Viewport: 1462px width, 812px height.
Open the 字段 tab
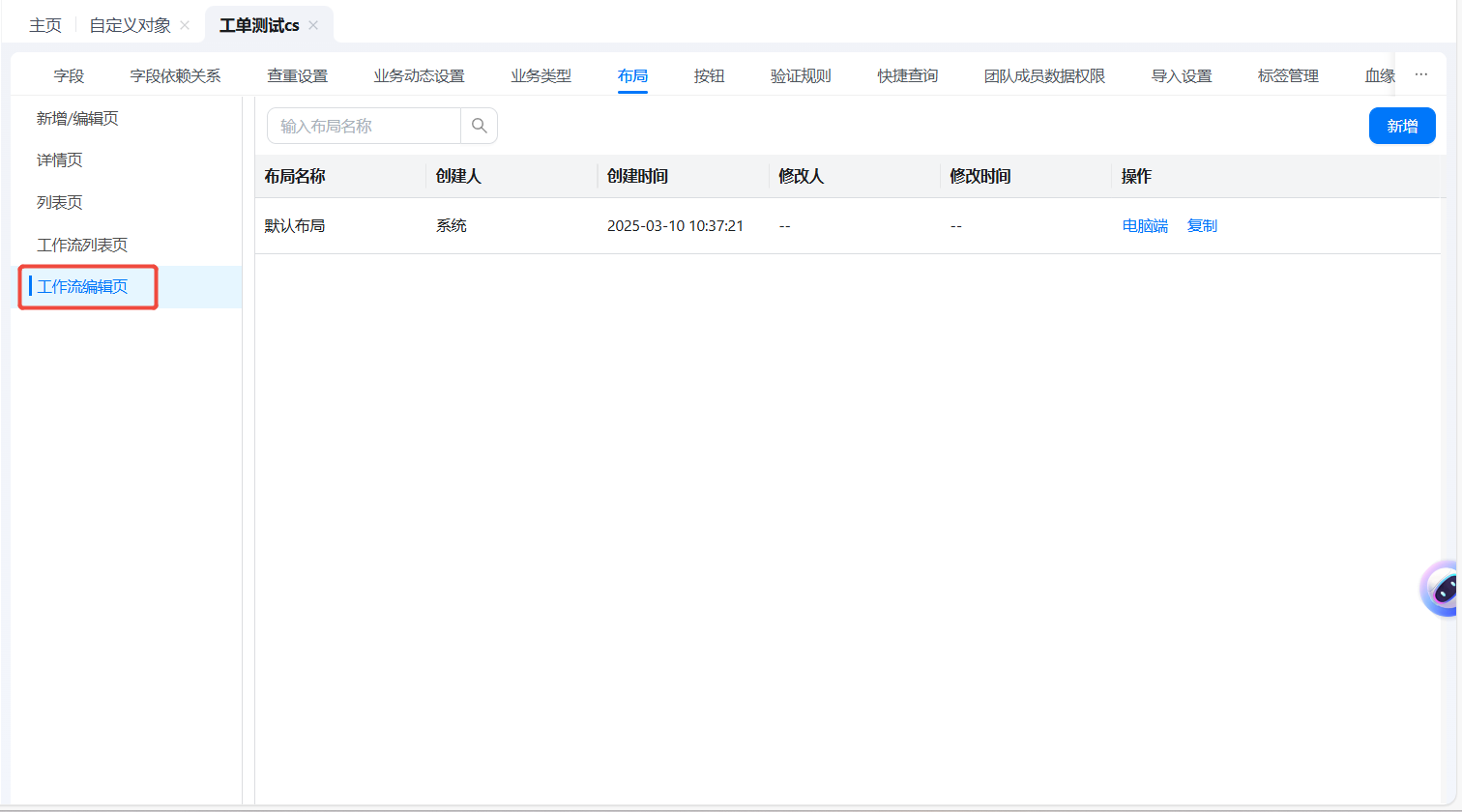pyautogui.click(x=69, y=75)
